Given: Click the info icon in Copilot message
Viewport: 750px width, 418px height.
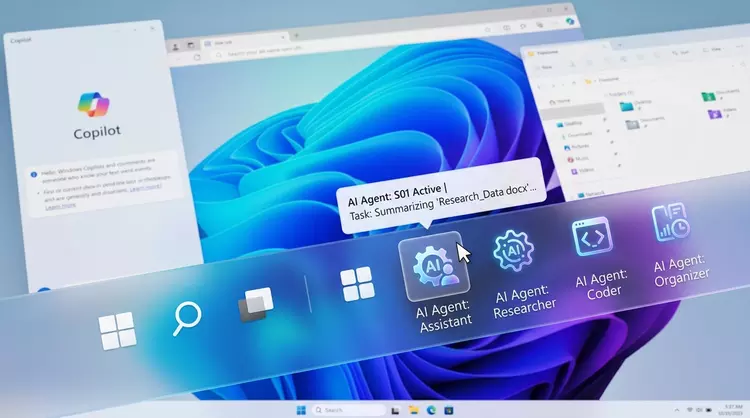Looking at the screenshot, I should (33, 175).
